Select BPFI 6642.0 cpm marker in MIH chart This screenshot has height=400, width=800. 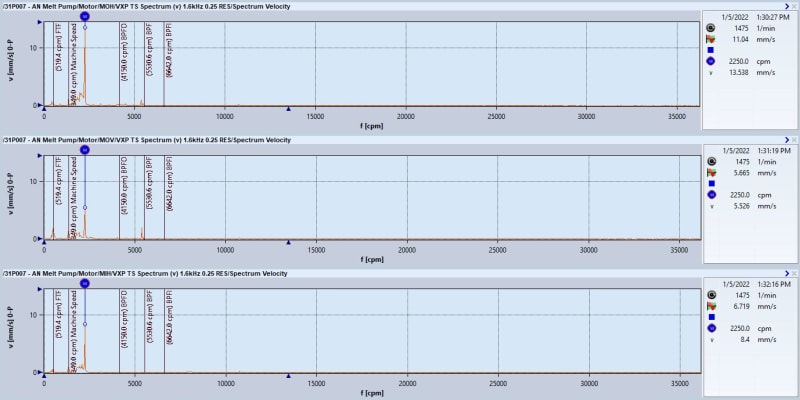169,317
